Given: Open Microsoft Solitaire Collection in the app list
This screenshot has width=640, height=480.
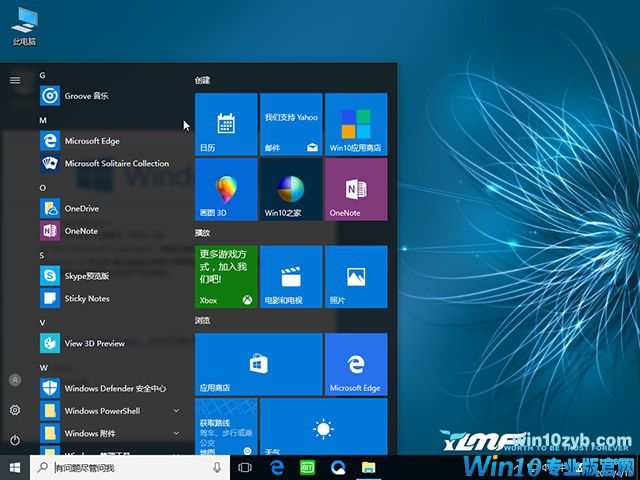Looking at the screenshot, I should pyautogui.click(x=116, y=163).
